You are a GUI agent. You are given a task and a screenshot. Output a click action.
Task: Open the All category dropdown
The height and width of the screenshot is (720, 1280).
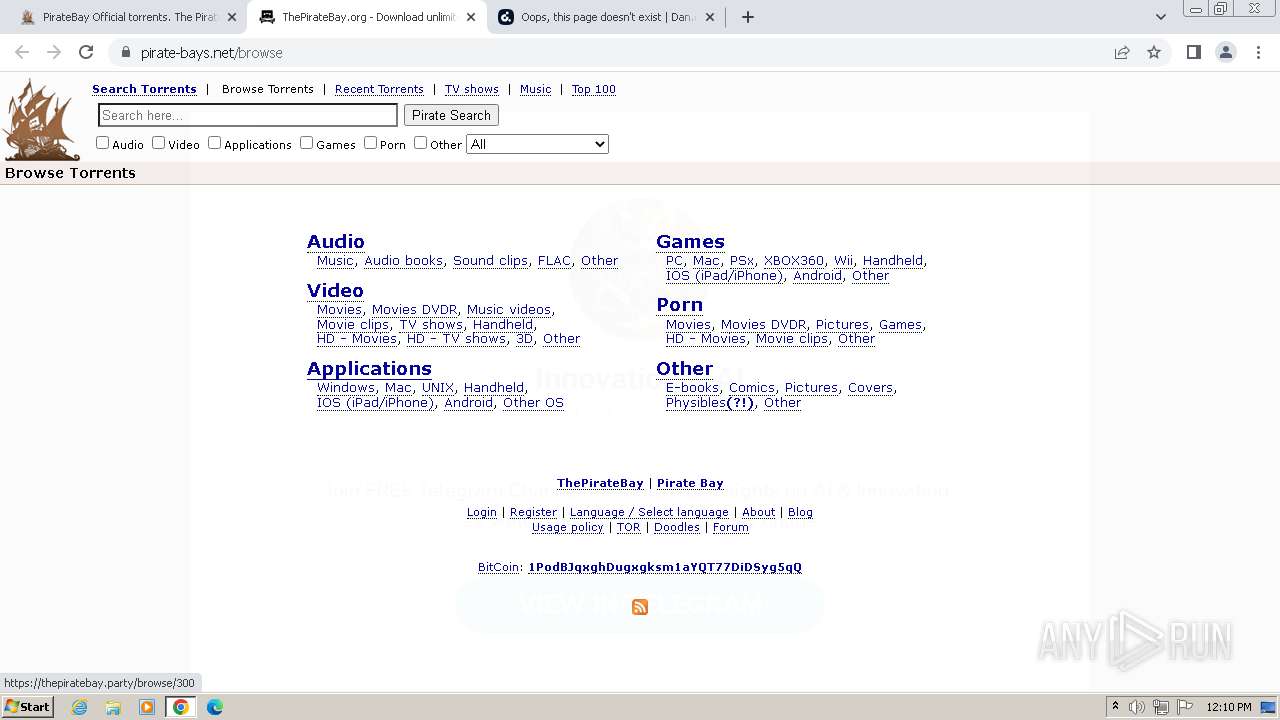pos(537,144)
